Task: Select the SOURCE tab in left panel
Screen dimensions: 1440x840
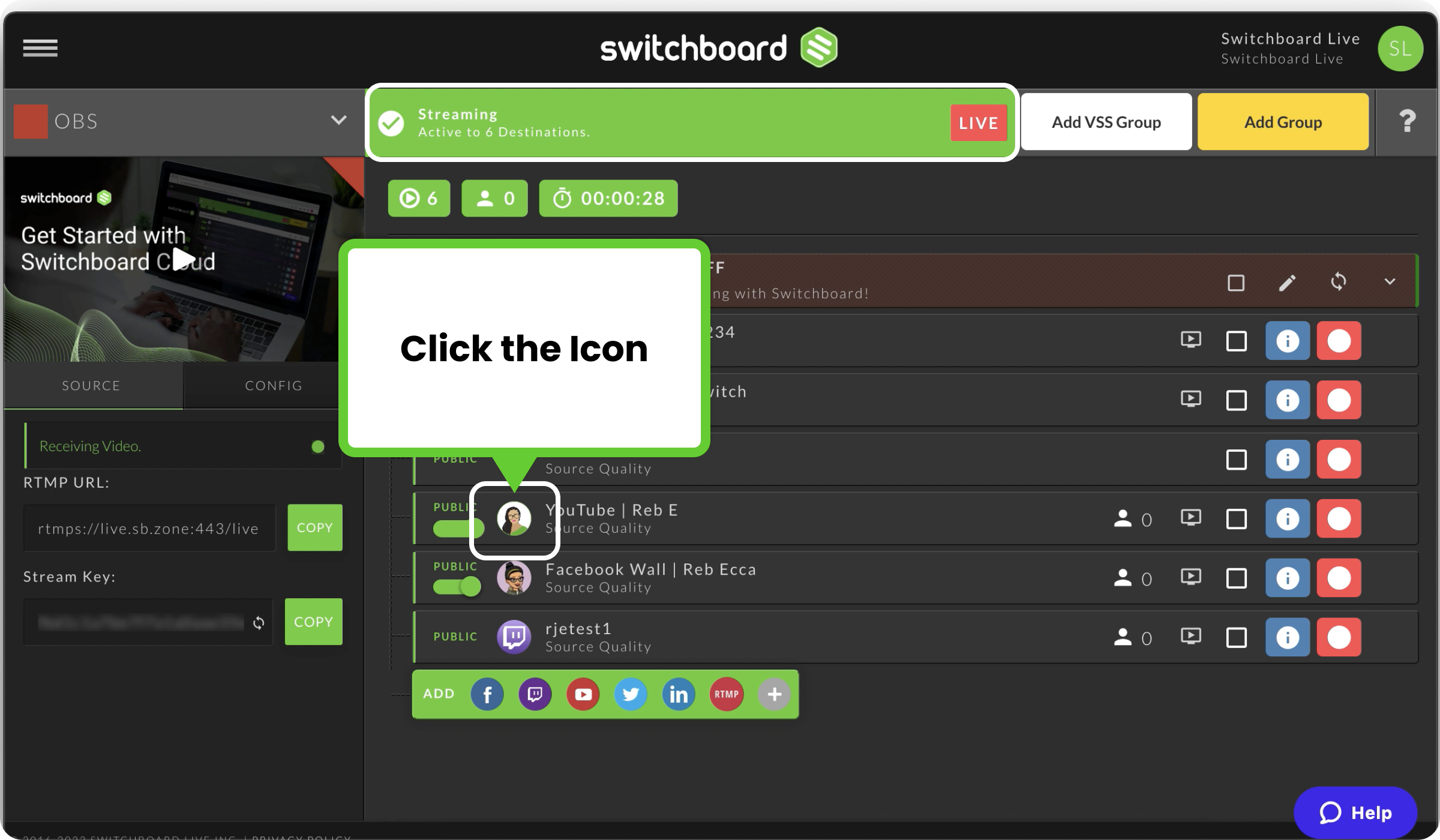Action: (x=91, y=384)
